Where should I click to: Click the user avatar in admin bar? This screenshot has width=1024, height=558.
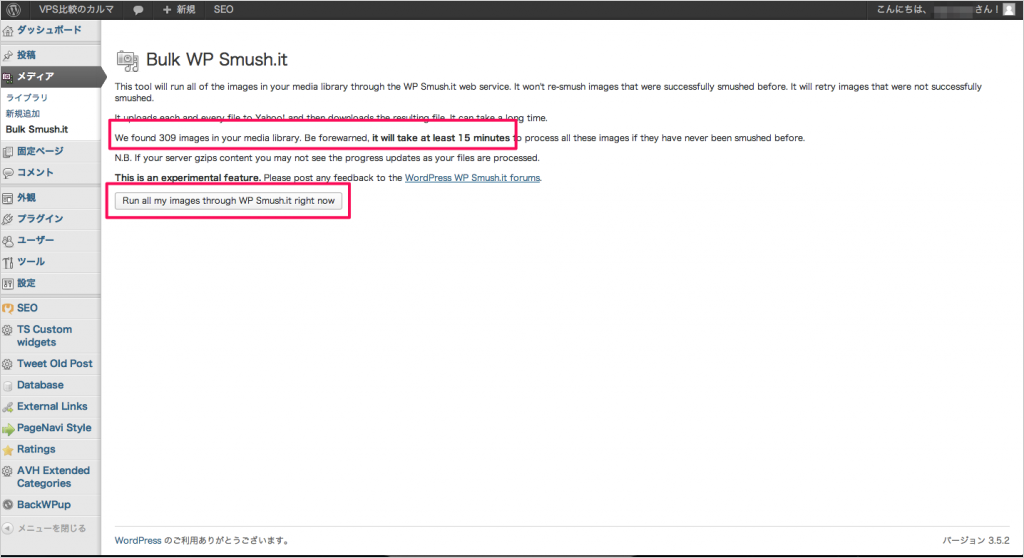[x=1009, y=9]
